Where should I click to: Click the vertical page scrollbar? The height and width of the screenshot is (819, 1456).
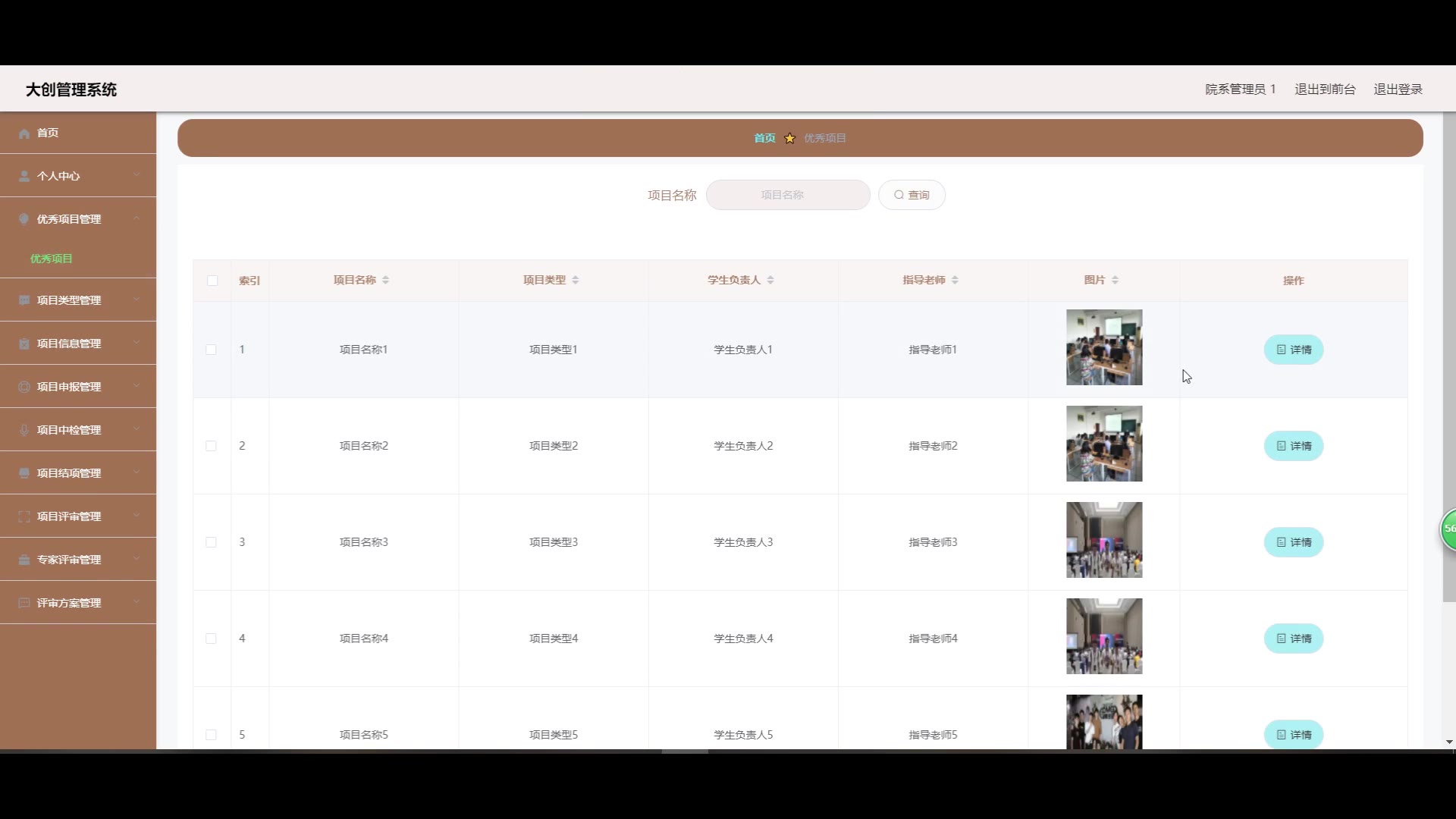tap(1448, 357)
